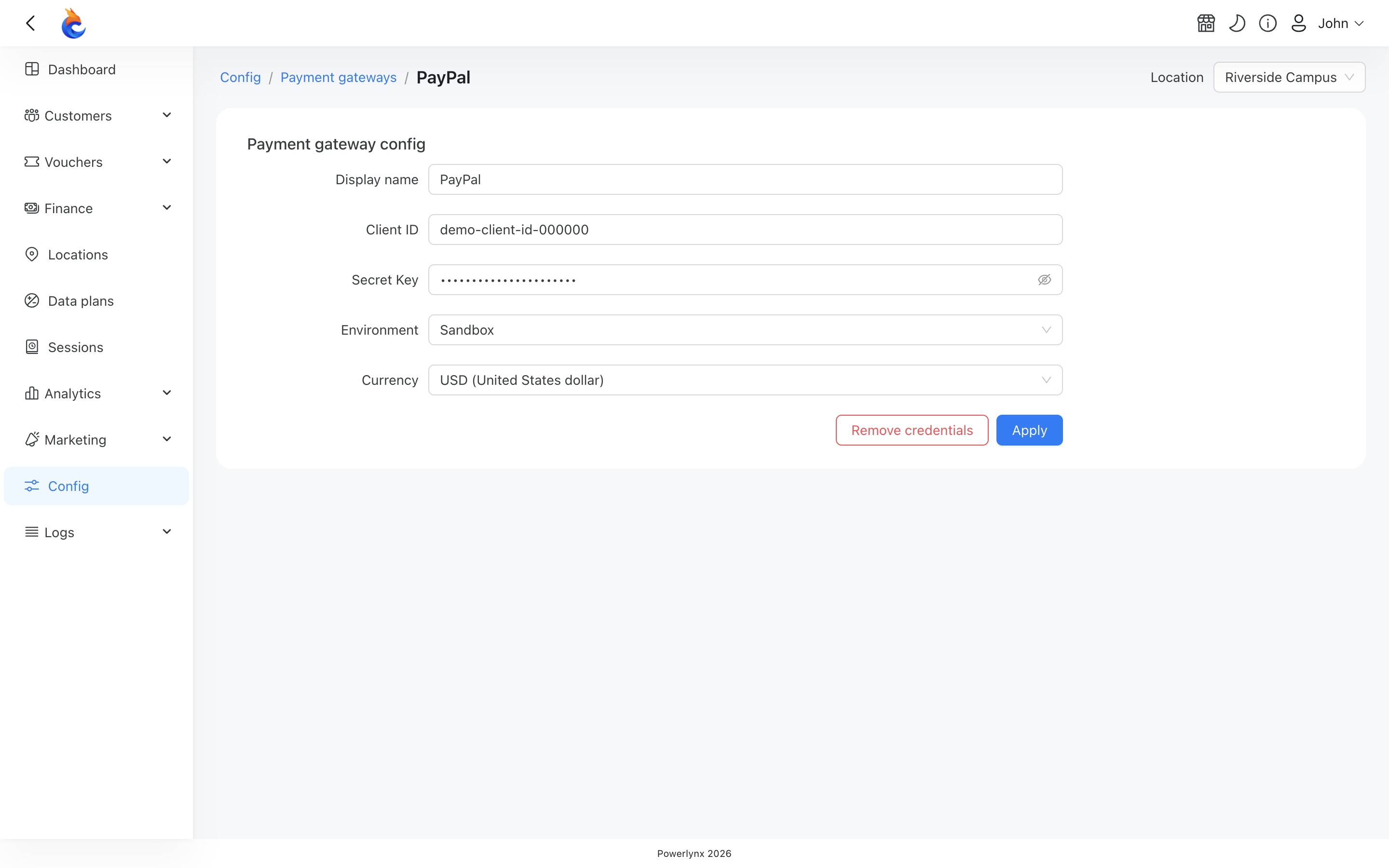Focus the Client ID input field
1389x868 pixels.
745,230
